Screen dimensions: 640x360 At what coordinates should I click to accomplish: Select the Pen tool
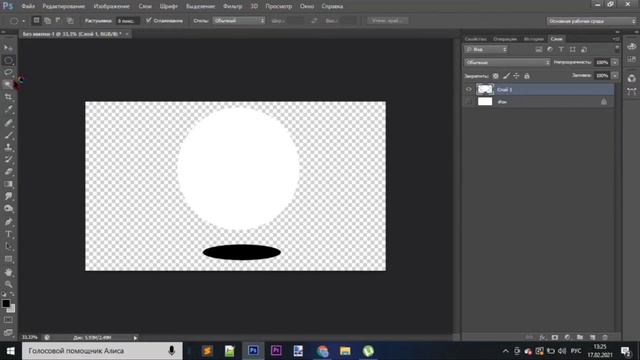8,222
